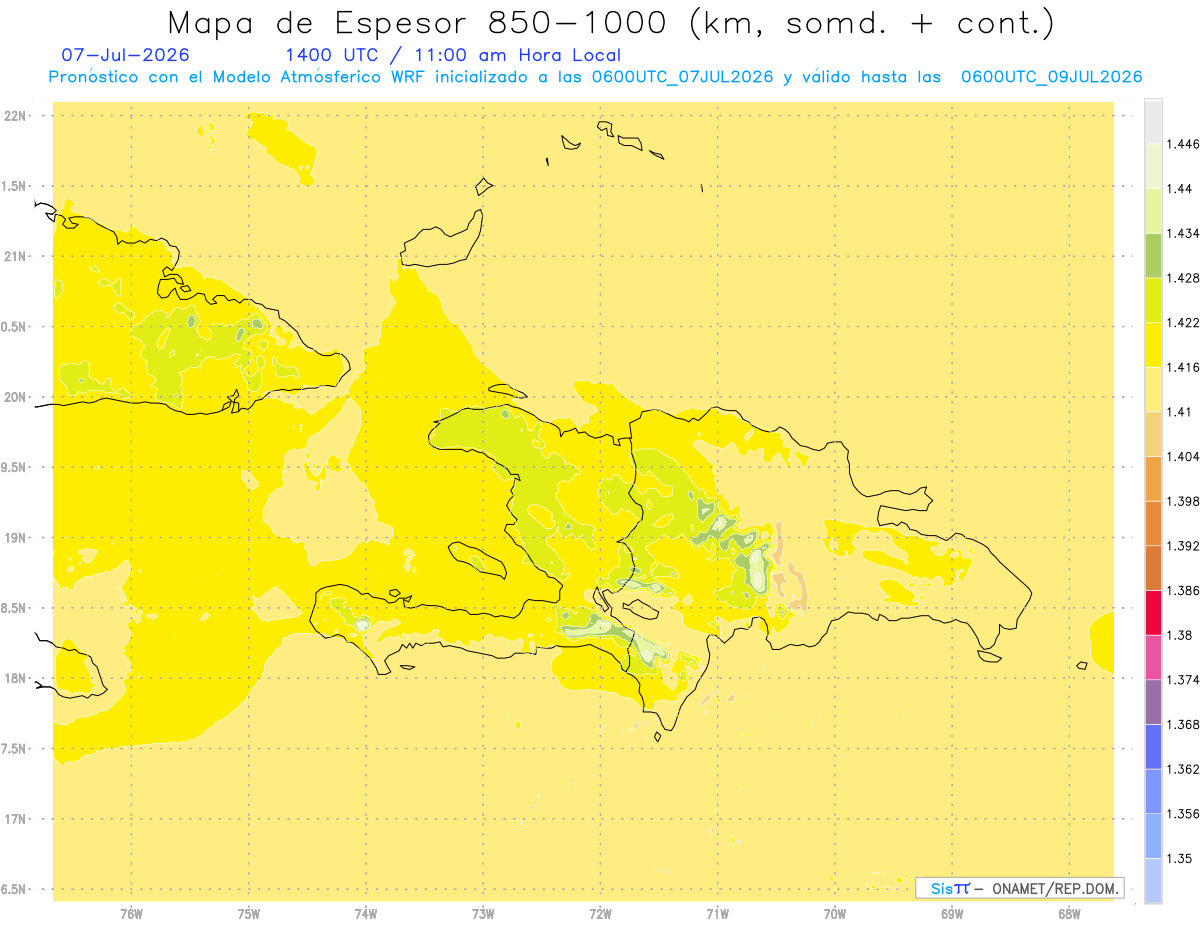Click the "71W" longitude label
The width and height of the screenshot is (1200, 927).
(x=717, y=914)
